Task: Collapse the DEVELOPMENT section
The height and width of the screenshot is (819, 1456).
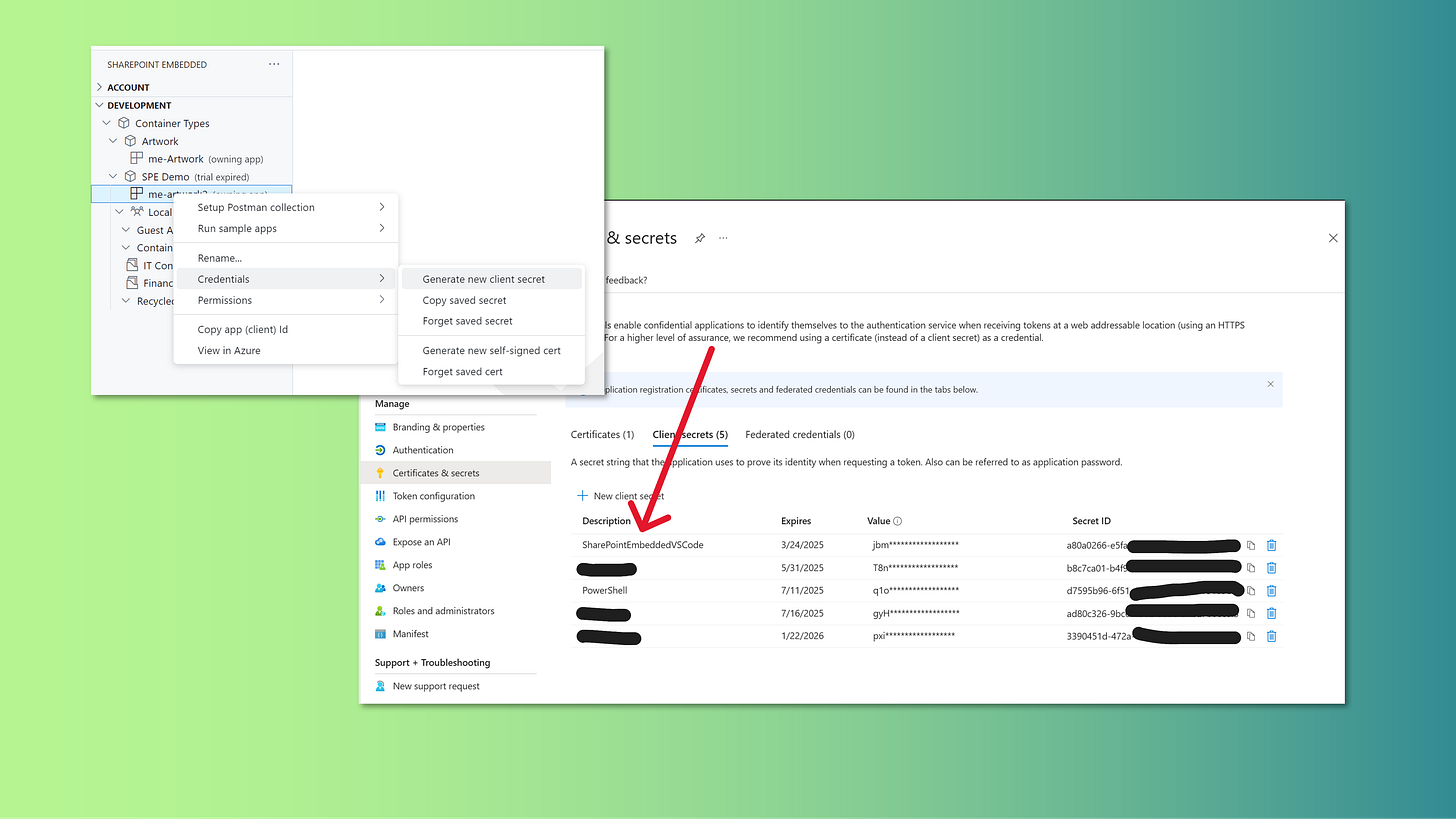Action: point(98,105)
